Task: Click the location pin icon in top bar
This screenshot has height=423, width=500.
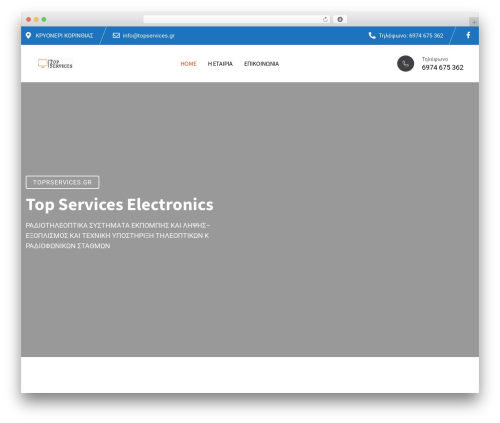Action: pyautogui.click(x=28, y=35)
